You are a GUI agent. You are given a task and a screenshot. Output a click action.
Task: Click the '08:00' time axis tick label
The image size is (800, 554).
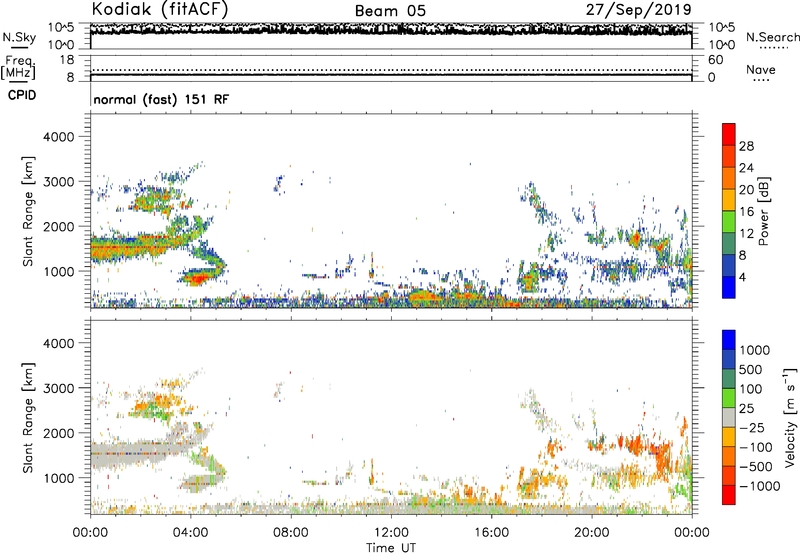[x=291, y=533]
